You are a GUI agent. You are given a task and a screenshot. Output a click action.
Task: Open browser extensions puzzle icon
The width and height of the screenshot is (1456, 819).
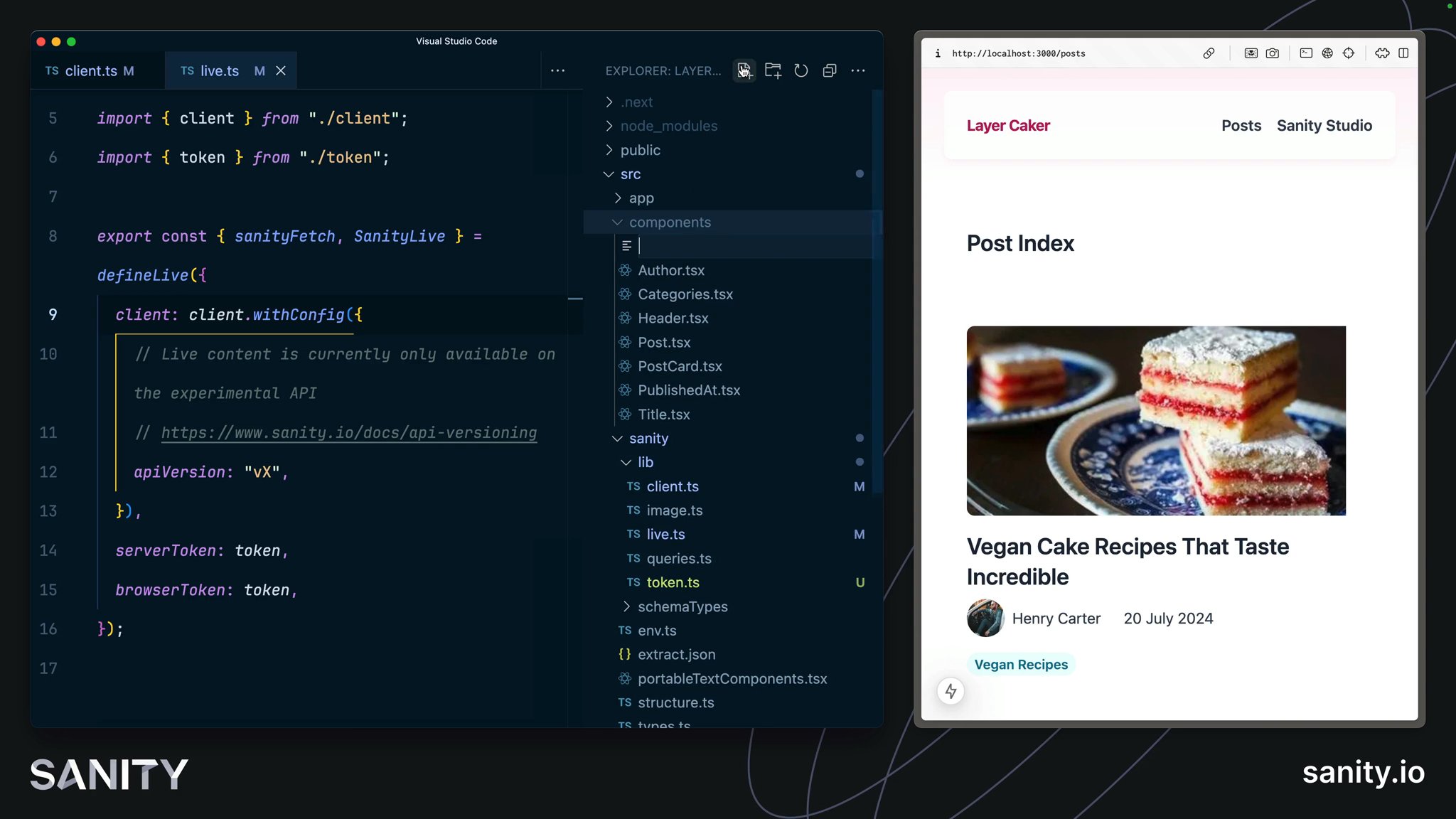(x=1382, y=53)
